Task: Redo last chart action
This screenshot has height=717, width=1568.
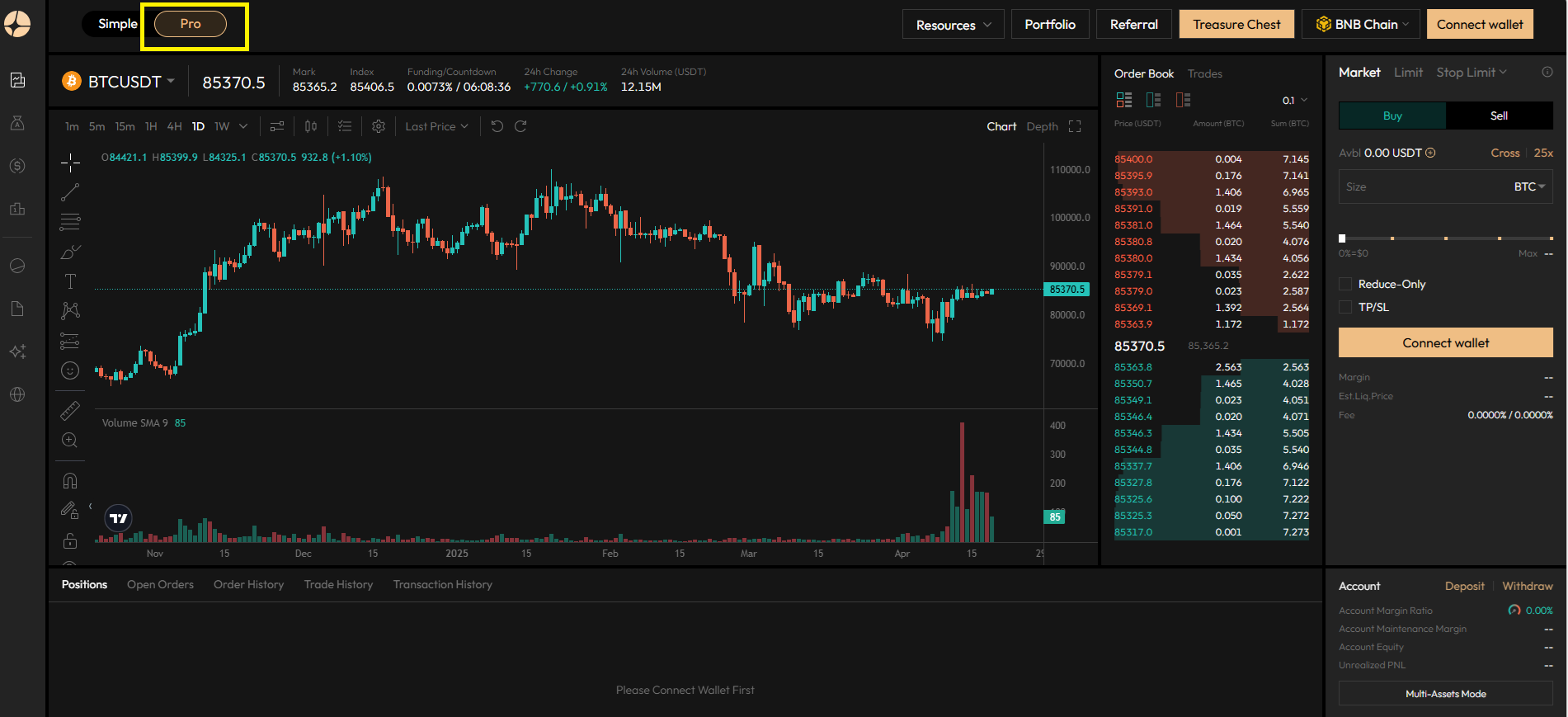Action: 520,126
